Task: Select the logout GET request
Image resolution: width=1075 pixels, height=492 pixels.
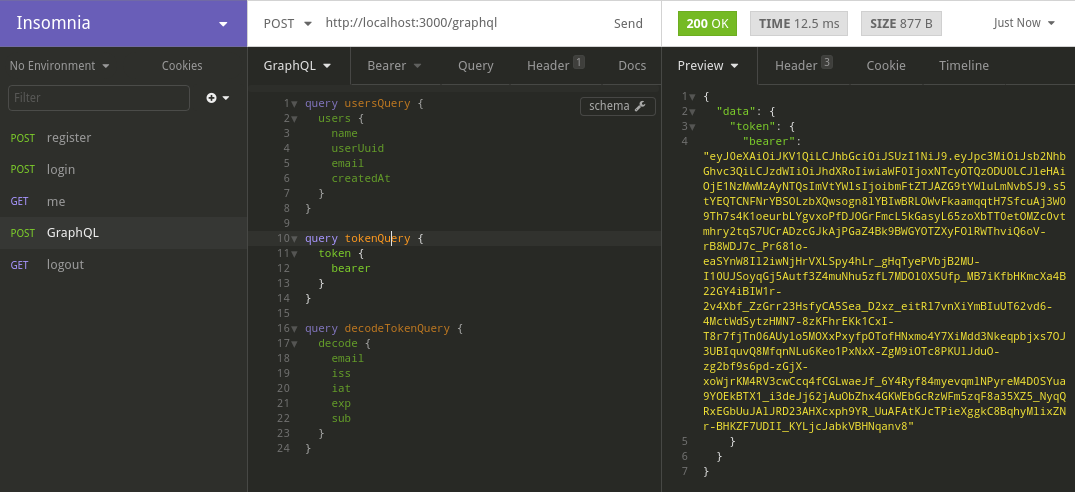Action: (x=123, y=265)
